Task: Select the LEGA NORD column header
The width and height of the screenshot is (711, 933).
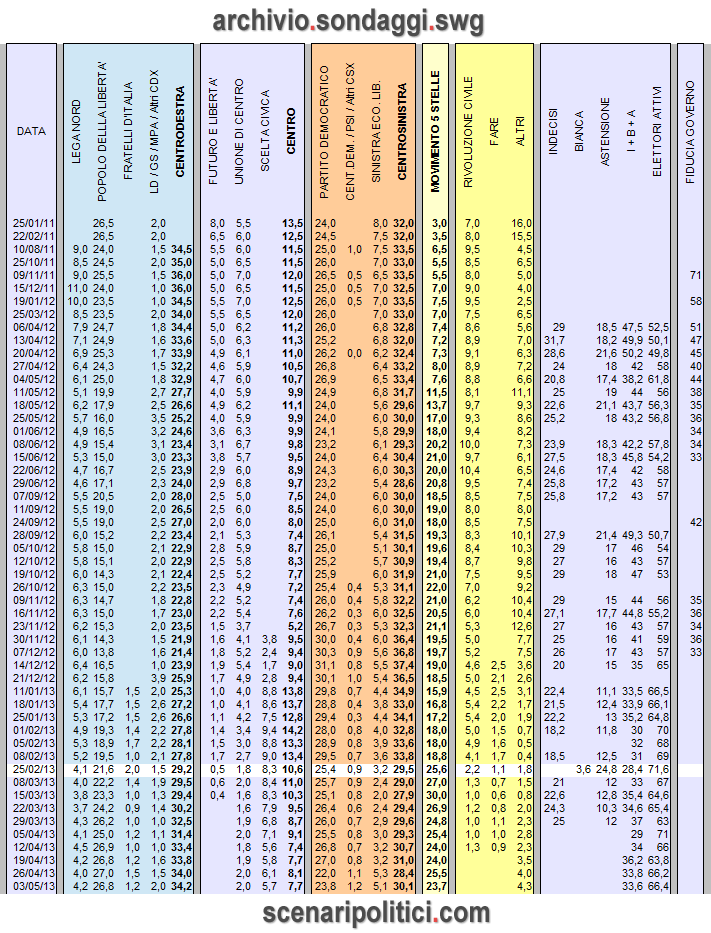Action: tap(76, 132)
